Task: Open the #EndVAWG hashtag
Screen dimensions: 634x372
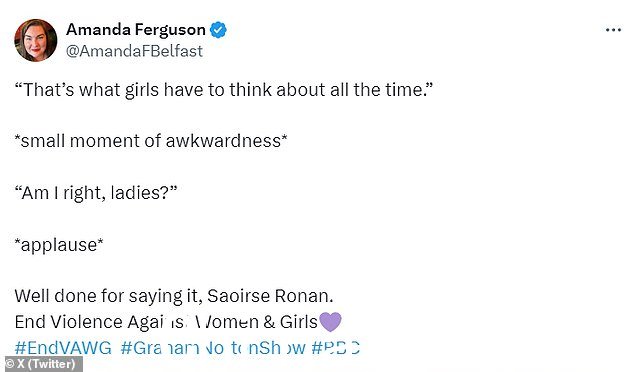Action: [x=63, y=348]
